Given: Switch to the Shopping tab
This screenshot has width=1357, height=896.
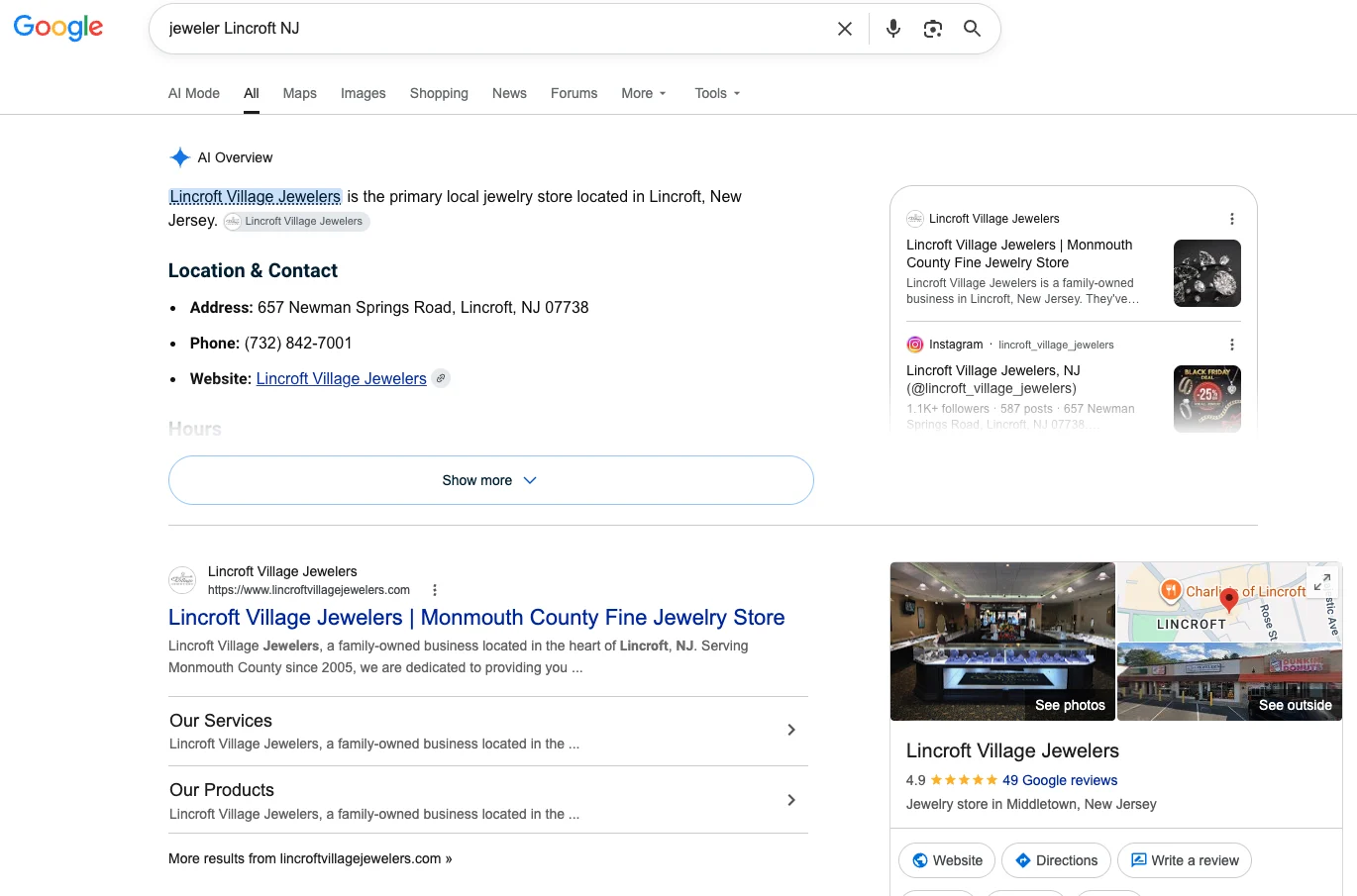Looking at the screenshot, I should click(439, 93).
